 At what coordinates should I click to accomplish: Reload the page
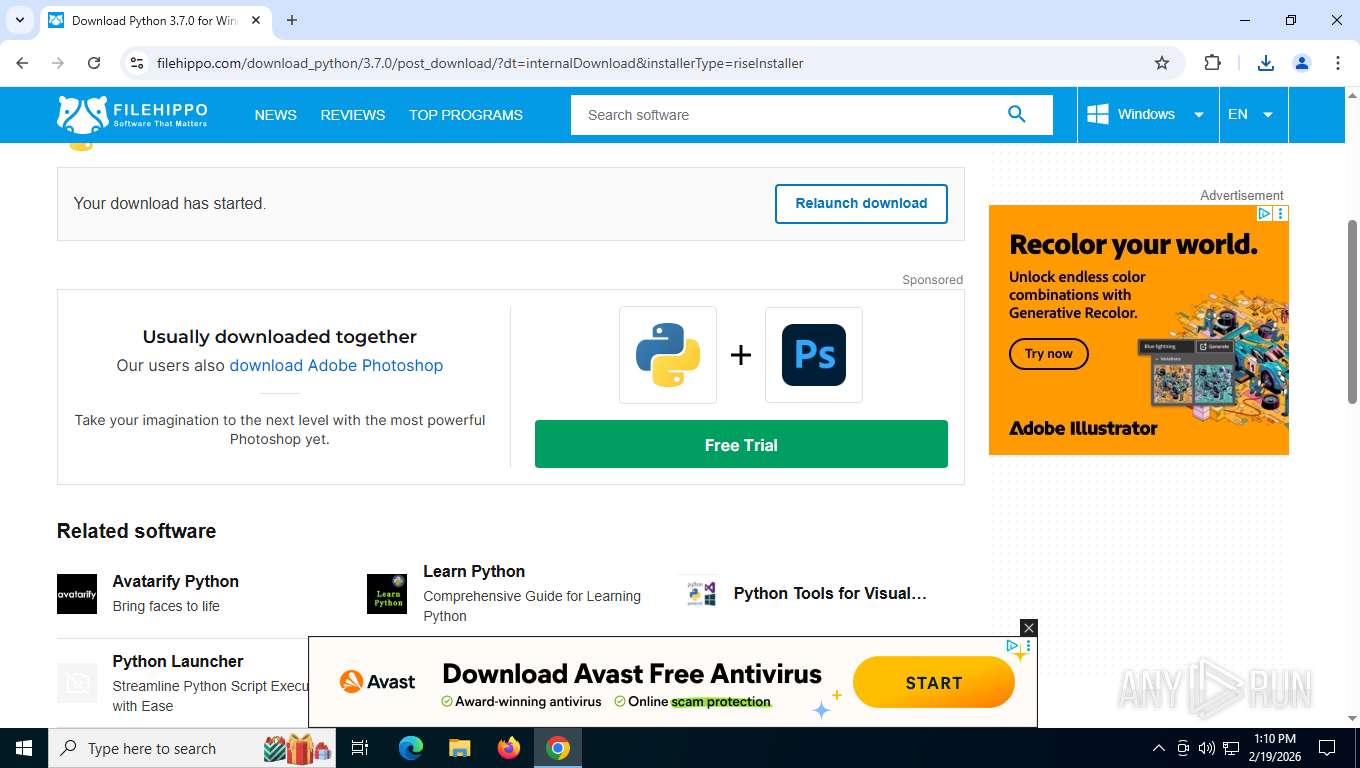(x=94, y=63)
